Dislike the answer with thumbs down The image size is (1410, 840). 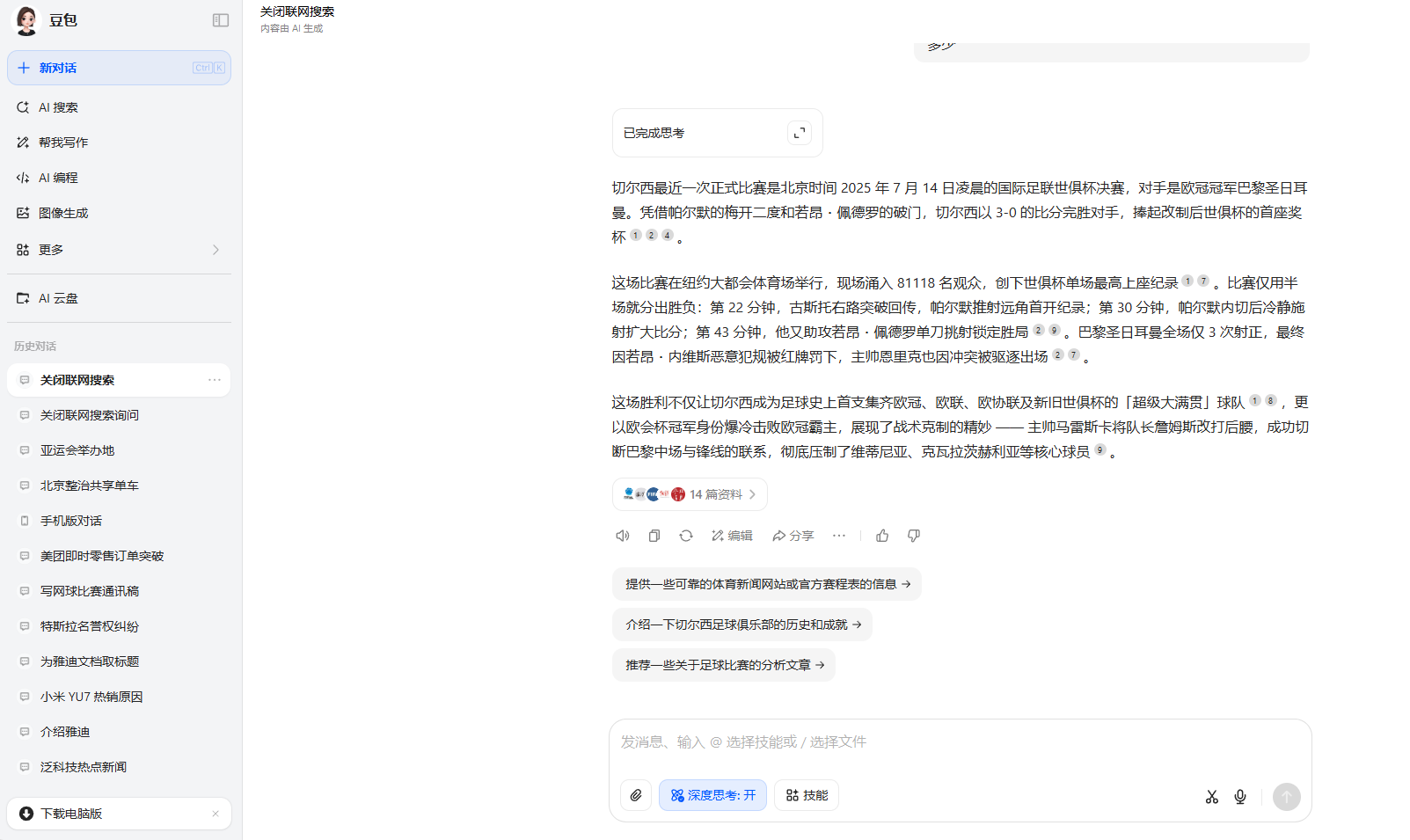pos(914,536)
